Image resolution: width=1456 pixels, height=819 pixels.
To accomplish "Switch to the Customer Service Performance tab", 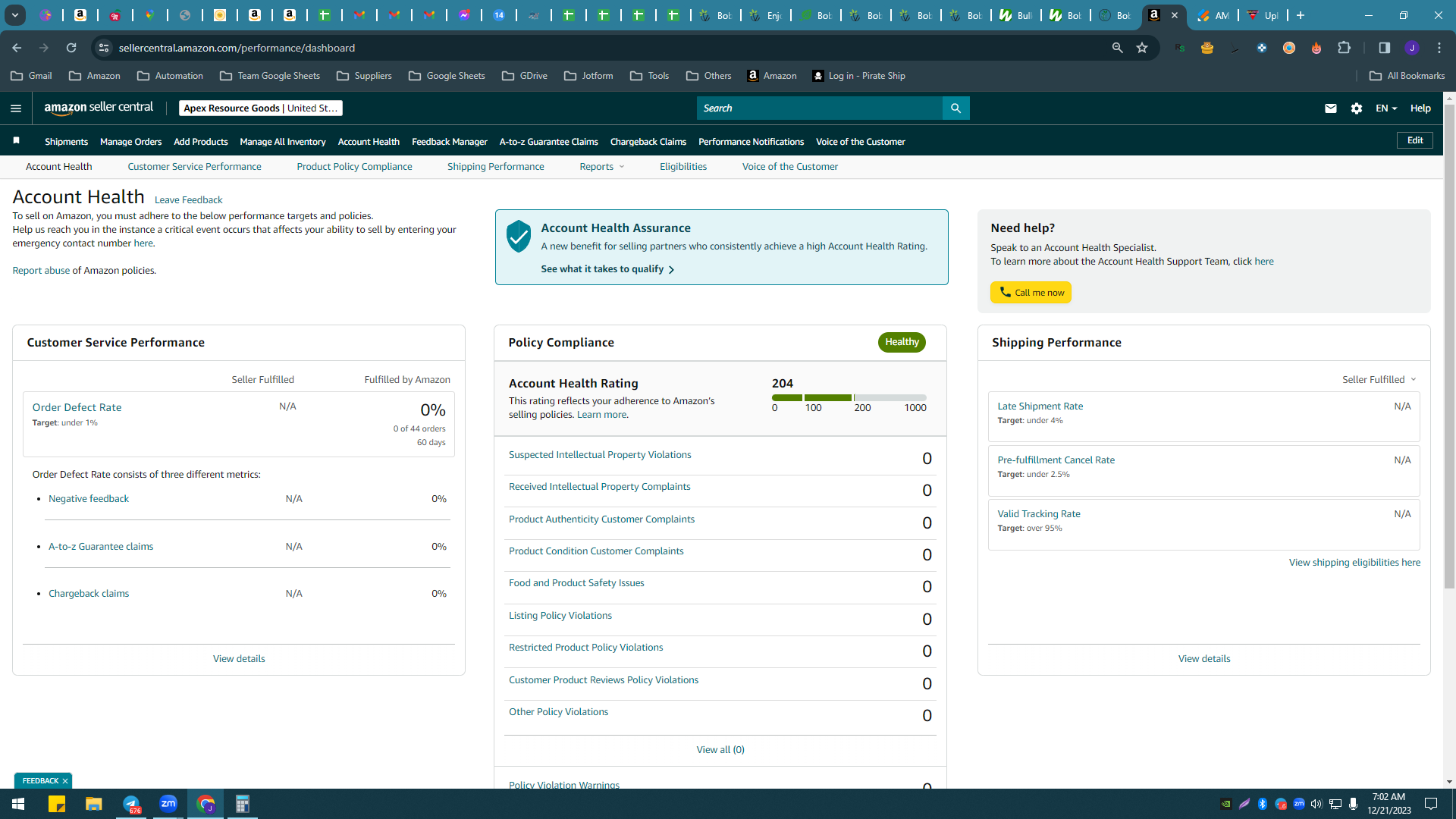I will tap(194, 167).
